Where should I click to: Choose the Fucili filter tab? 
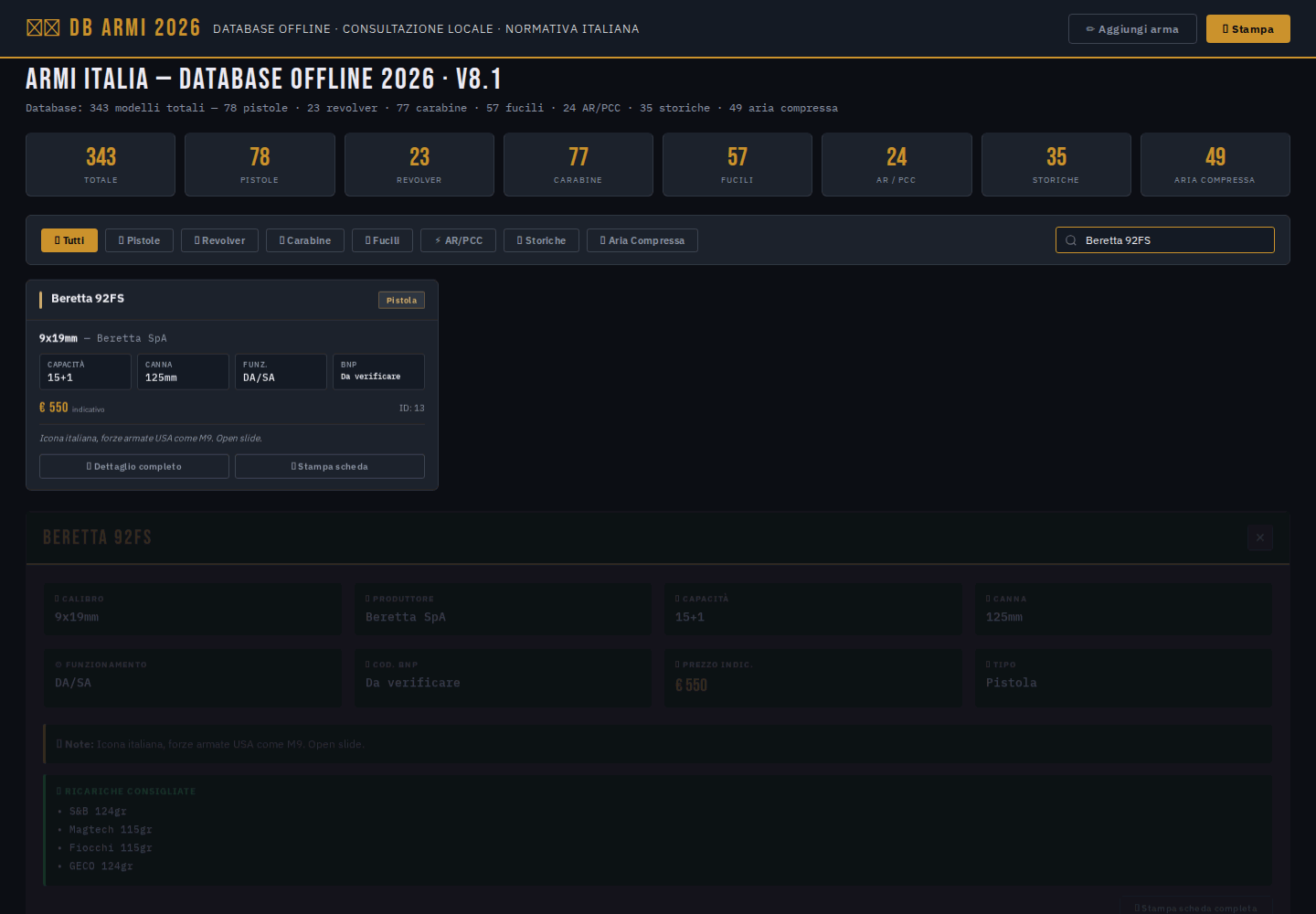point(382,240)
